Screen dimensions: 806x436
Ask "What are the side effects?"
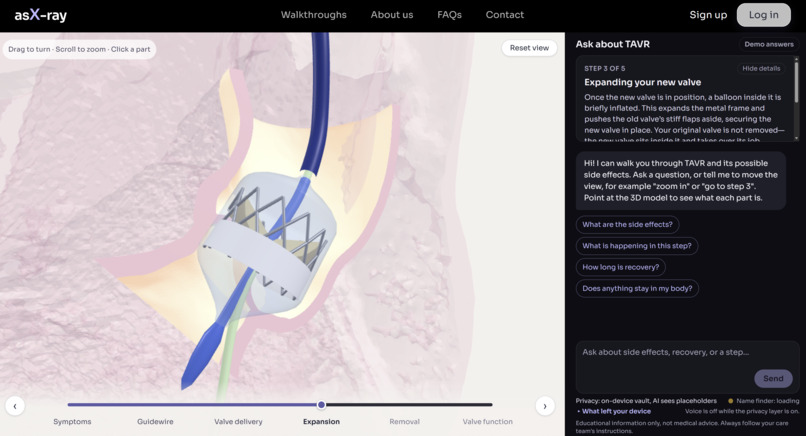click(x=627, y=225)
